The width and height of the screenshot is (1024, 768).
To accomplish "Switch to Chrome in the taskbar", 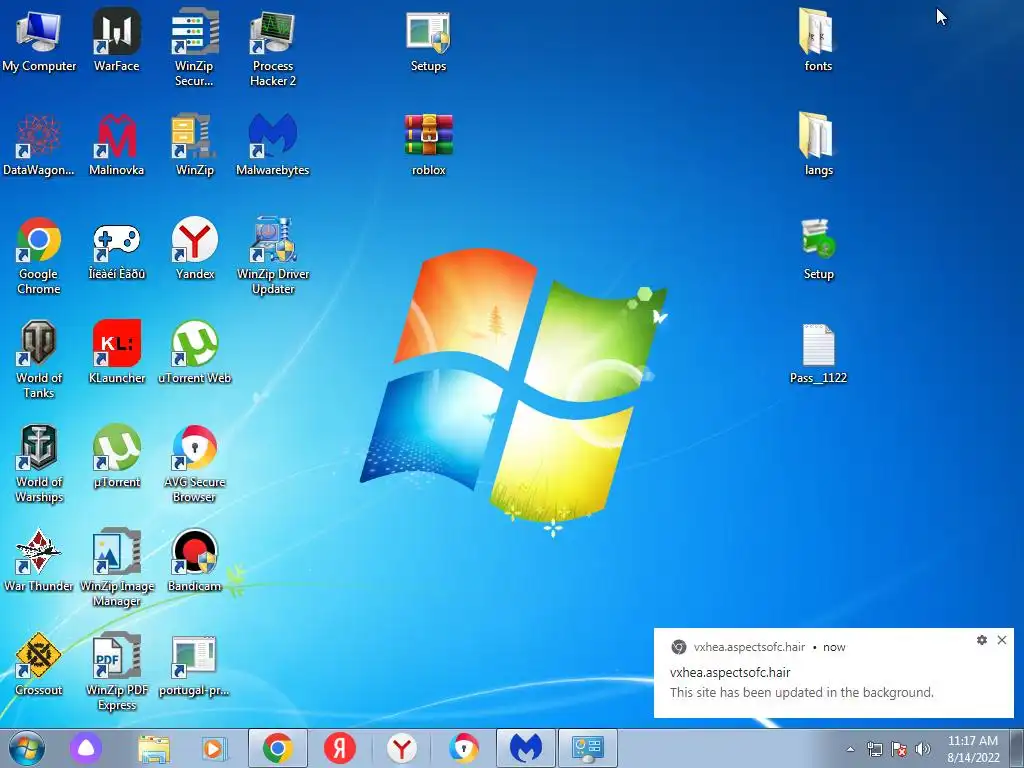I will pos(278,748).
